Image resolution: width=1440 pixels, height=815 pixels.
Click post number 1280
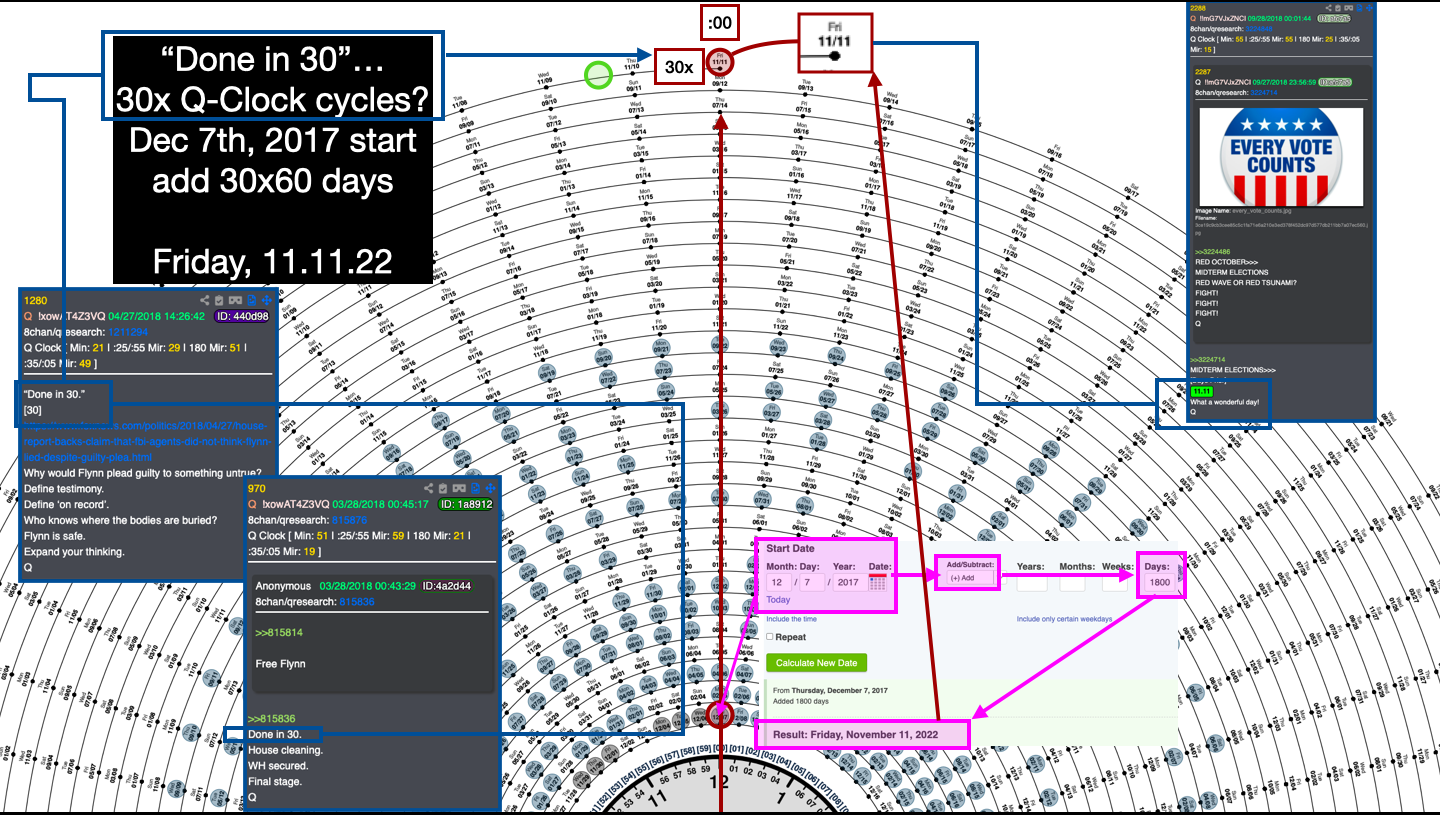(36, 300)
